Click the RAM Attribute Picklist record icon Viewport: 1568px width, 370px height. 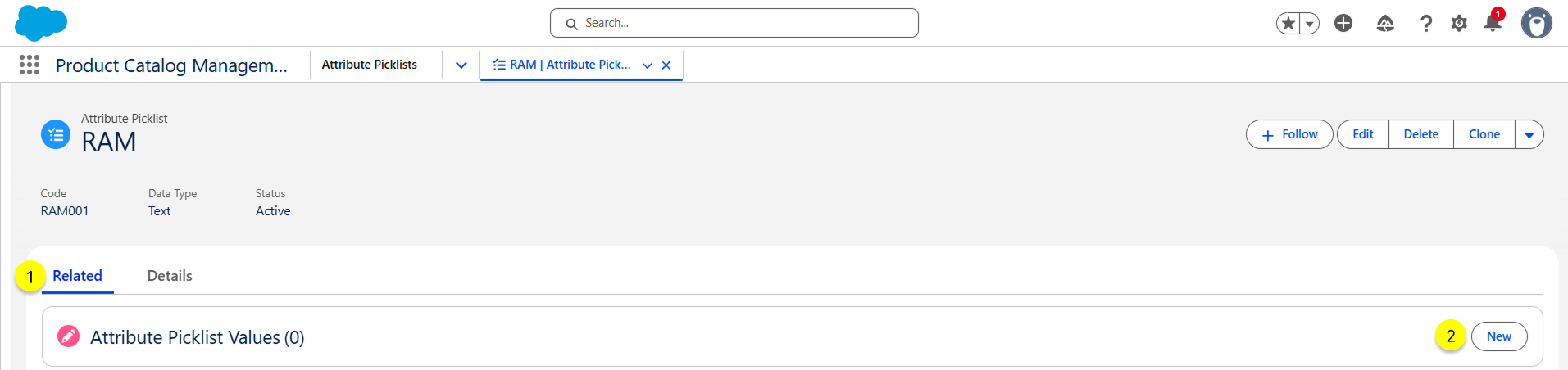[56, 134]
